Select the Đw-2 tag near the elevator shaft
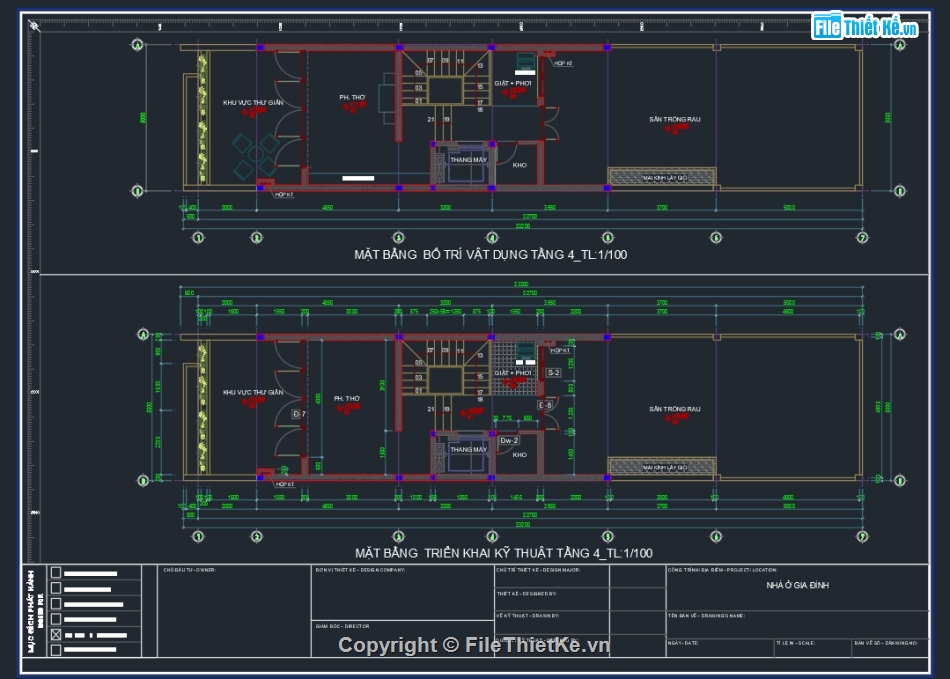Screen dimensions: 950x679 click(x=509, y=441)
